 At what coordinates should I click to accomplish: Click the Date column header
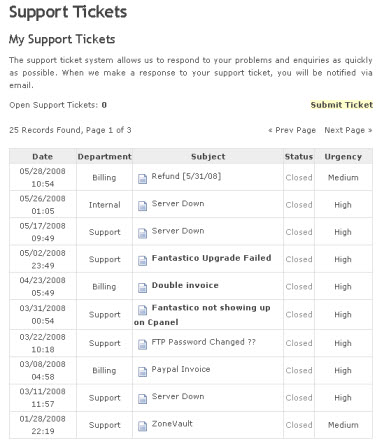43,157
